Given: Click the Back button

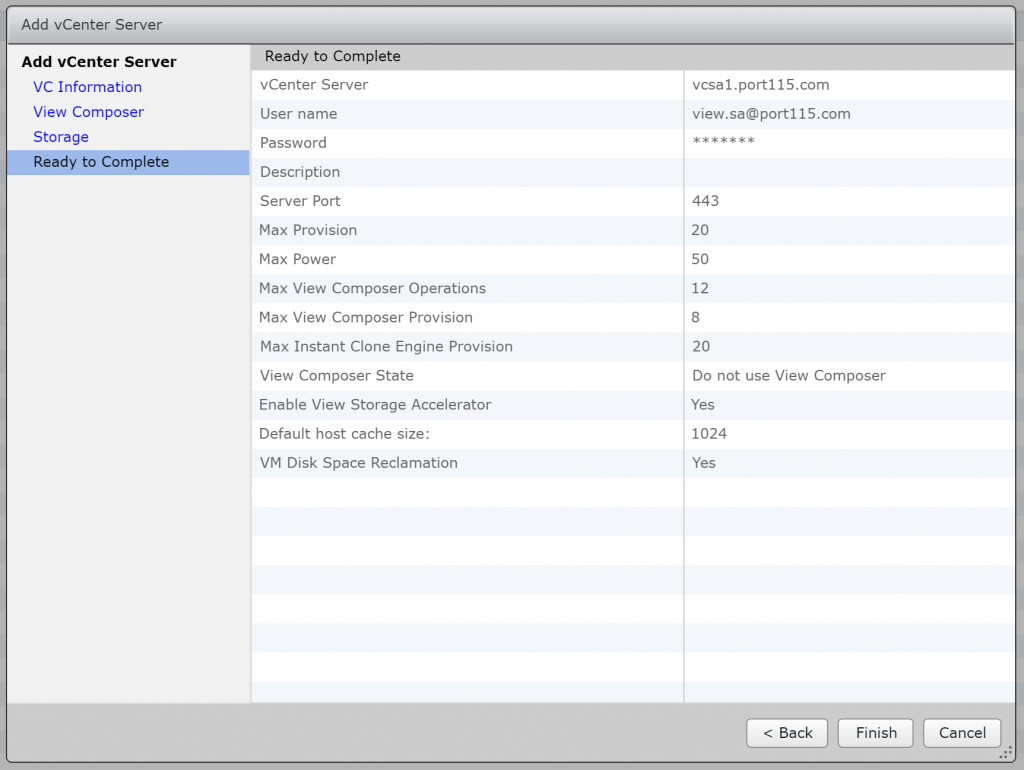Looking at the screenshot, I should tap(786, 733).
